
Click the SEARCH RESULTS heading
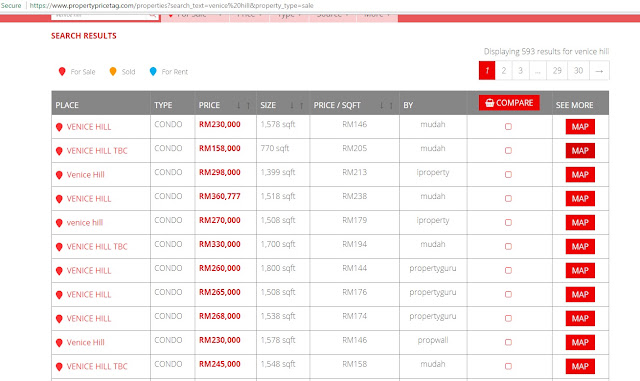(x=84, y=36)
